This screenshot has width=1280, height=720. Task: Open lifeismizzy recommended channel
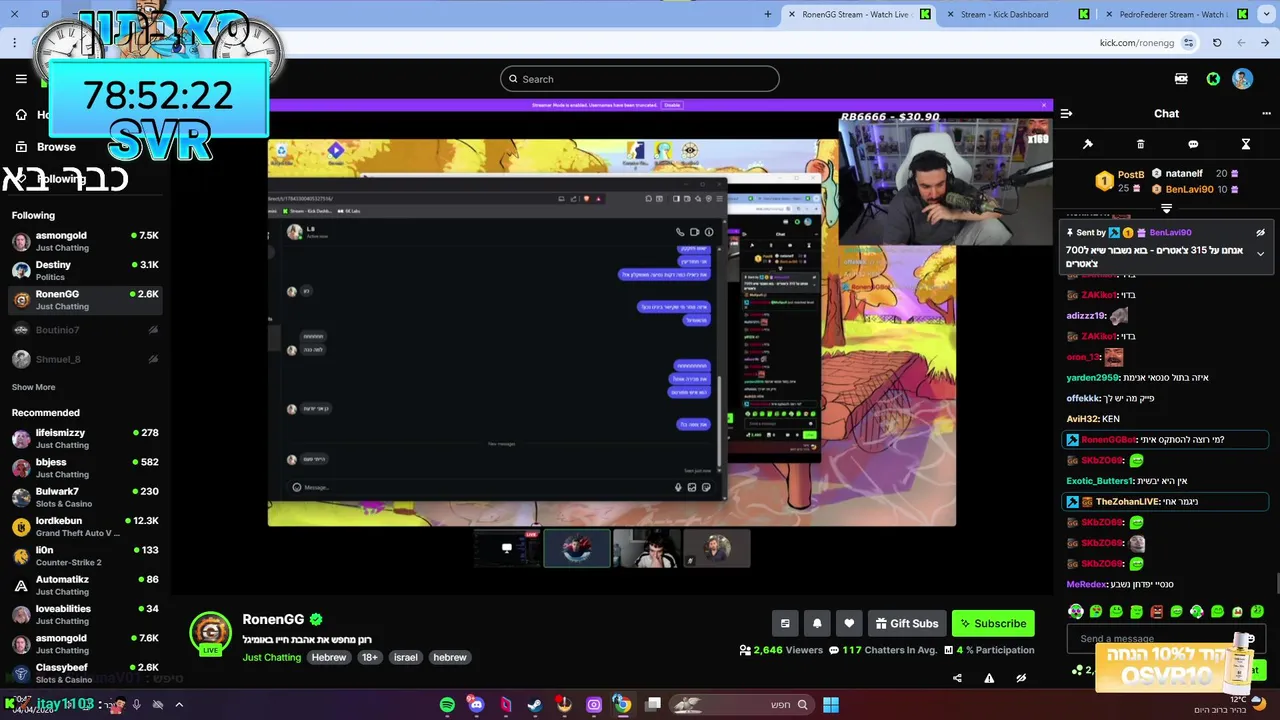click(x=85, y=439)
